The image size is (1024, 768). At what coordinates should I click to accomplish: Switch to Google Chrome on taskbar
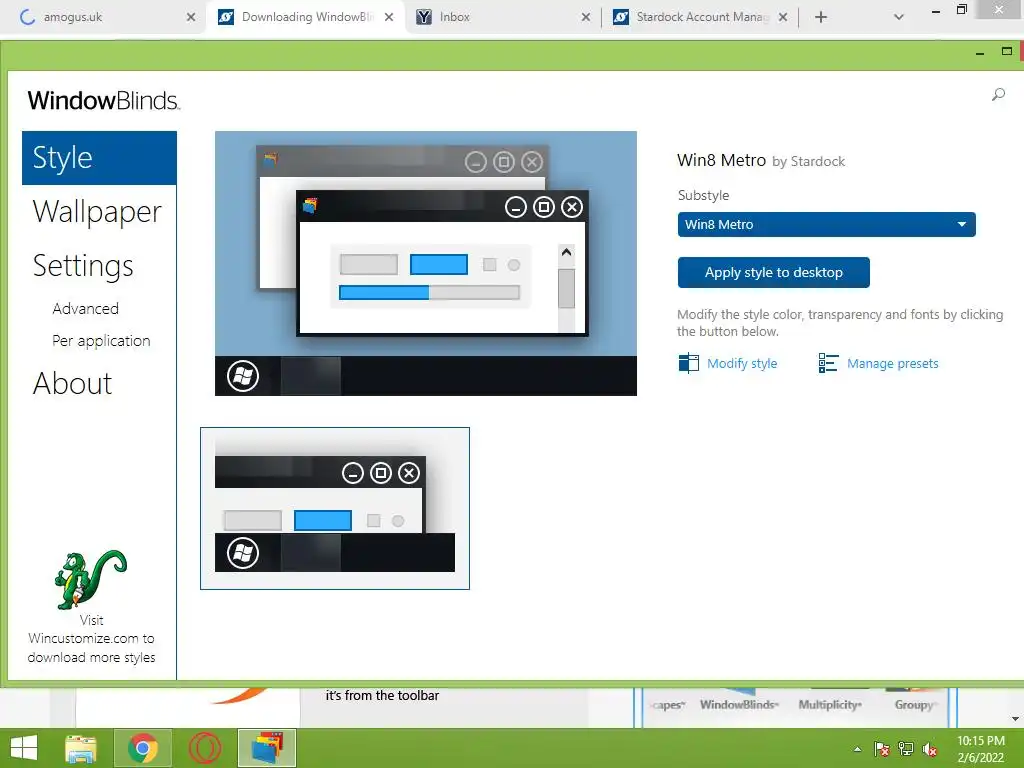[x=143, y=748]
